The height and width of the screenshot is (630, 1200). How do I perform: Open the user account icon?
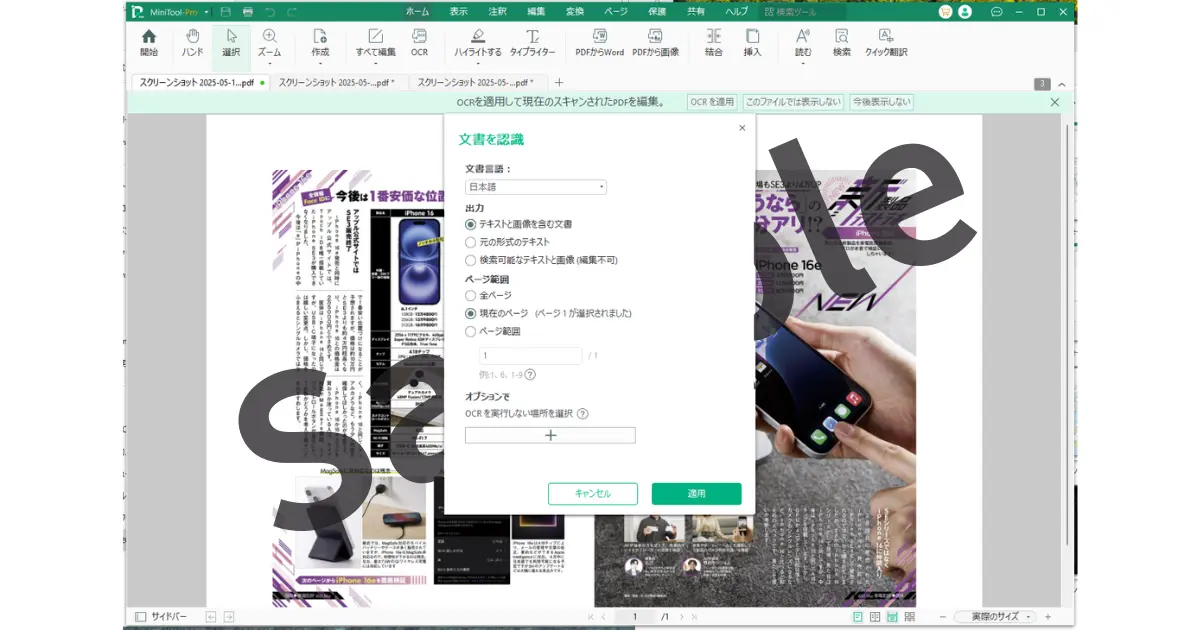[x=965, y=12]
